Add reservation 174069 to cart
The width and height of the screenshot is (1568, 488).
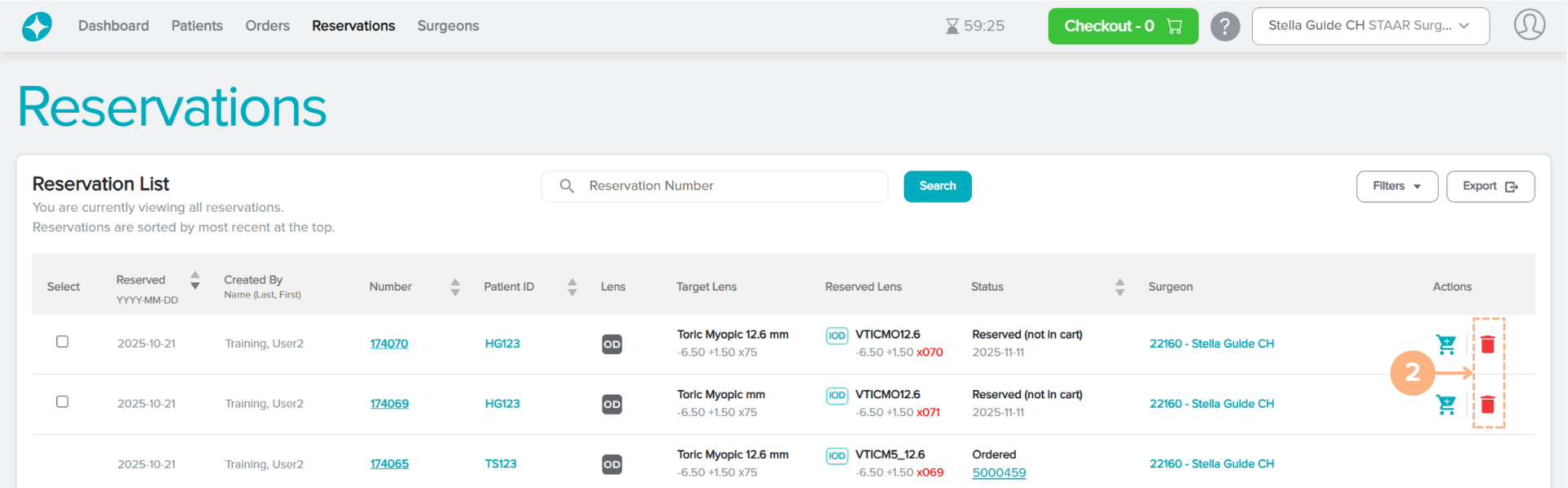click(x=1445, y=405)
